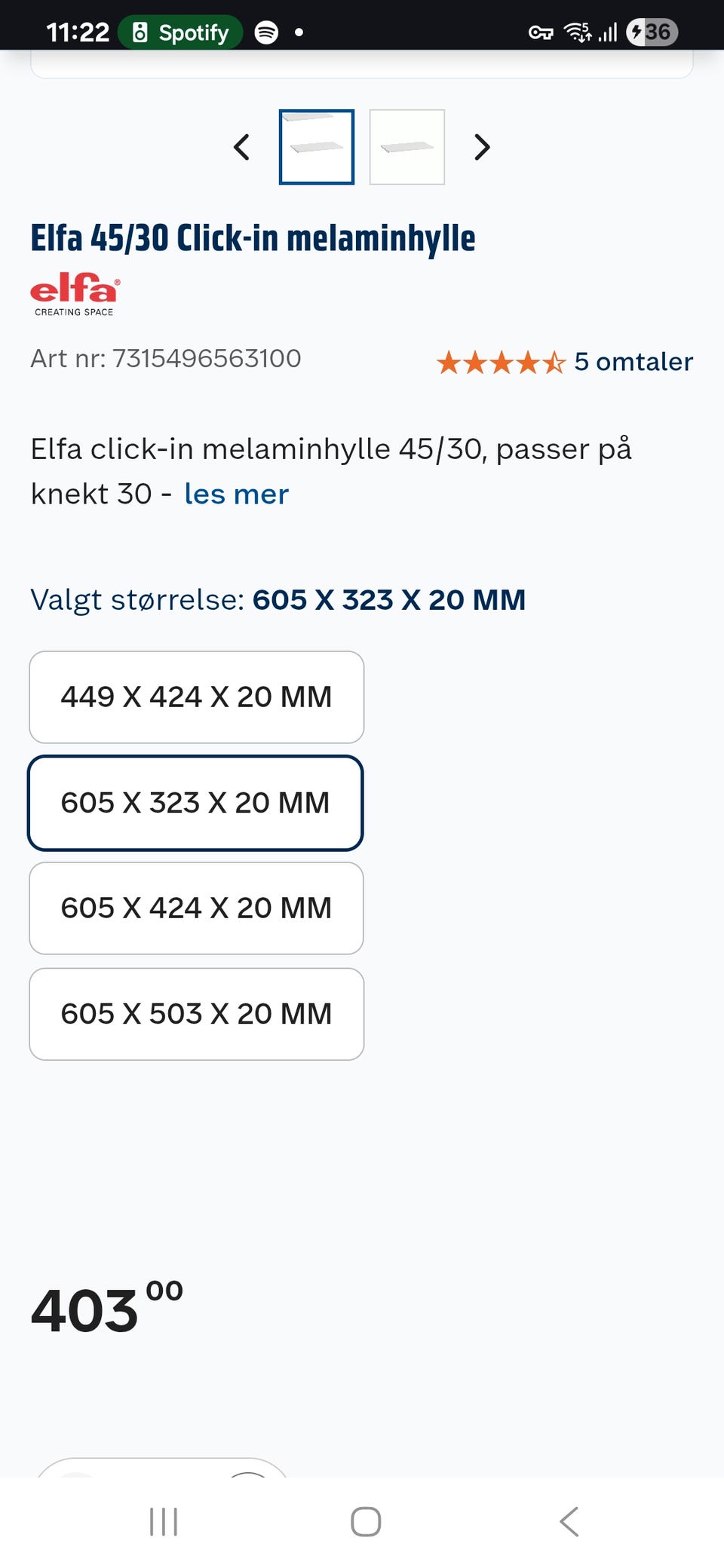Tap Android home button
The image size is (724, 1568).
(366, 1521)
